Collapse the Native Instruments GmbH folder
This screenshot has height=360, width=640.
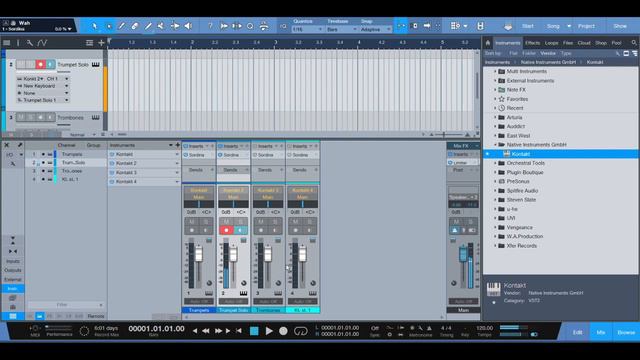(495, 145)
